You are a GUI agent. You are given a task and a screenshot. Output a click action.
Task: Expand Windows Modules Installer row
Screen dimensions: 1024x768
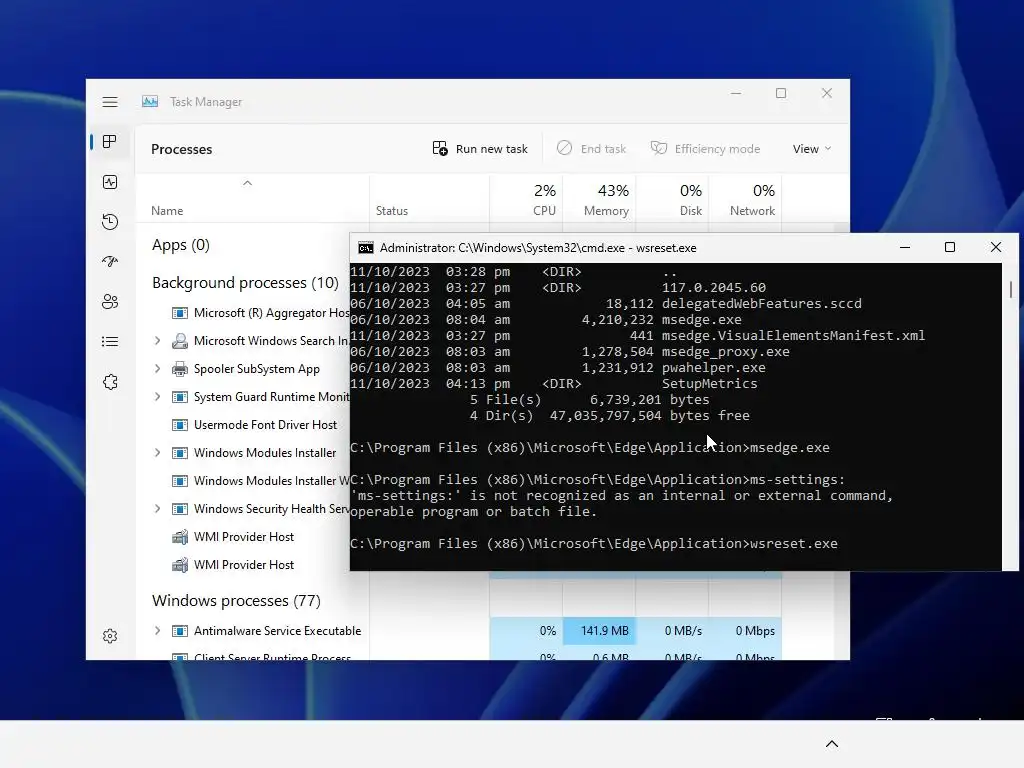point(157,453)
